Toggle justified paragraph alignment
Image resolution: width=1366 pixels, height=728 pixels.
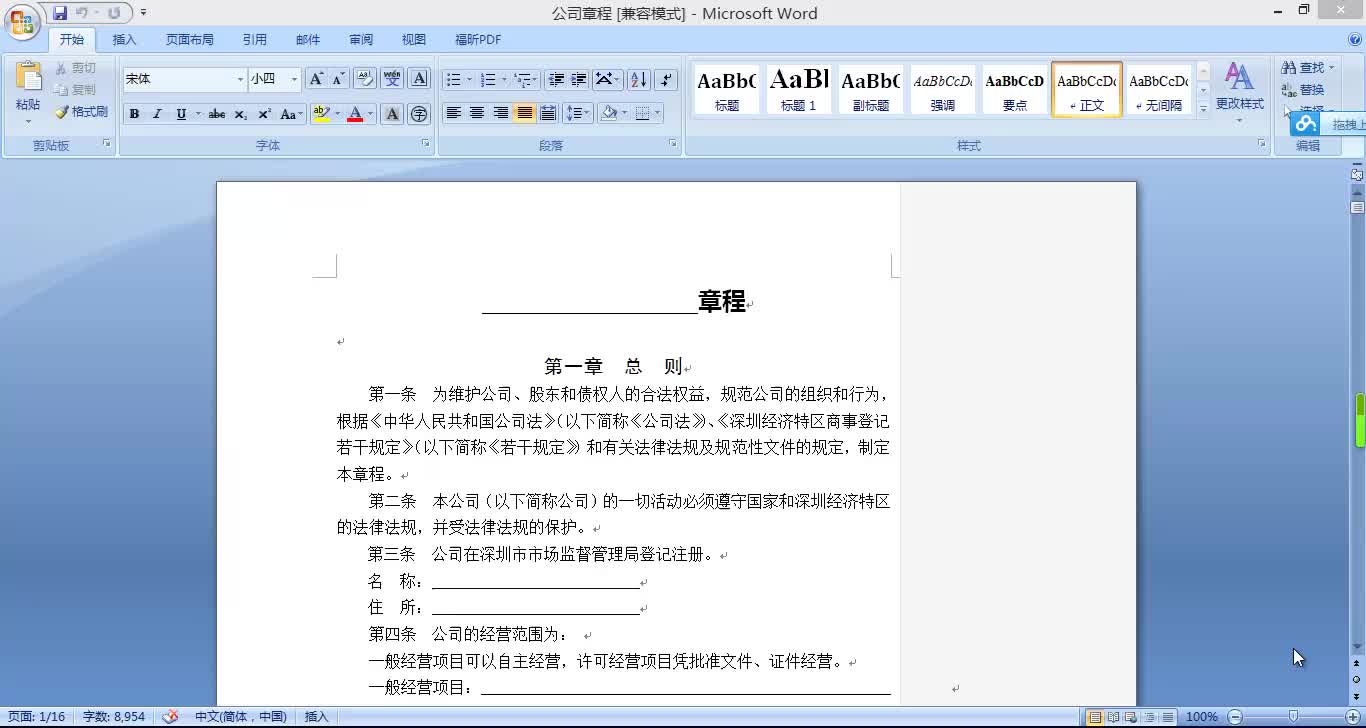coord(524,113)
